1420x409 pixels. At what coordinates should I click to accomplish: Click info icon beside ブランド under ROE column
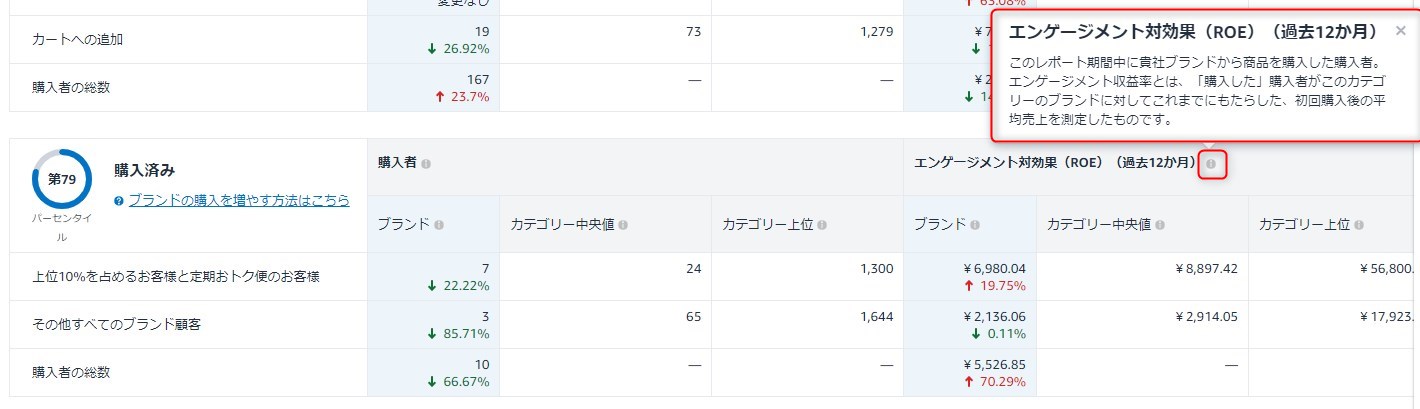pyautogui.click(x=975, y=225)
